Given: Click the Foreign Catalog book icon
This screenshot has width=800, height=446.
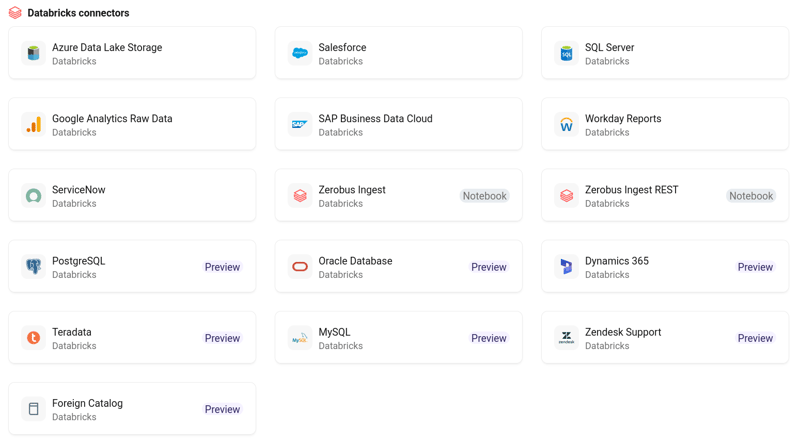Looking at the screenshot, I should pos(34,409).
